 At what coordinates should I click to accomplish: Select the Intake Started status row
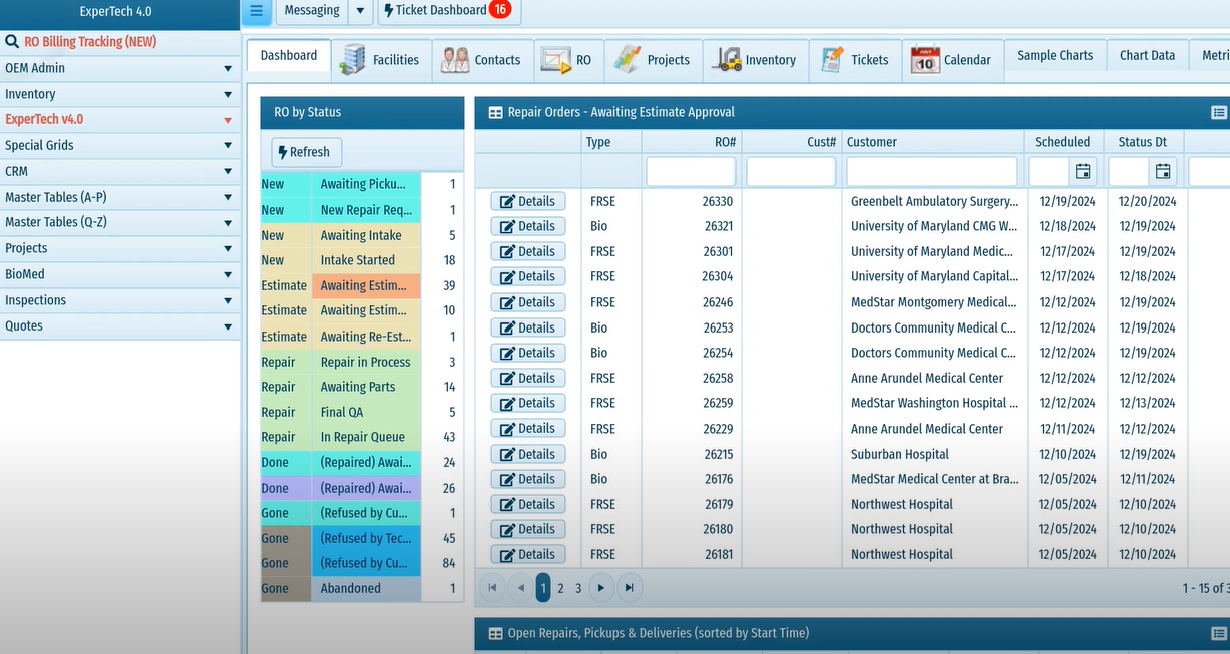(361, 260)
